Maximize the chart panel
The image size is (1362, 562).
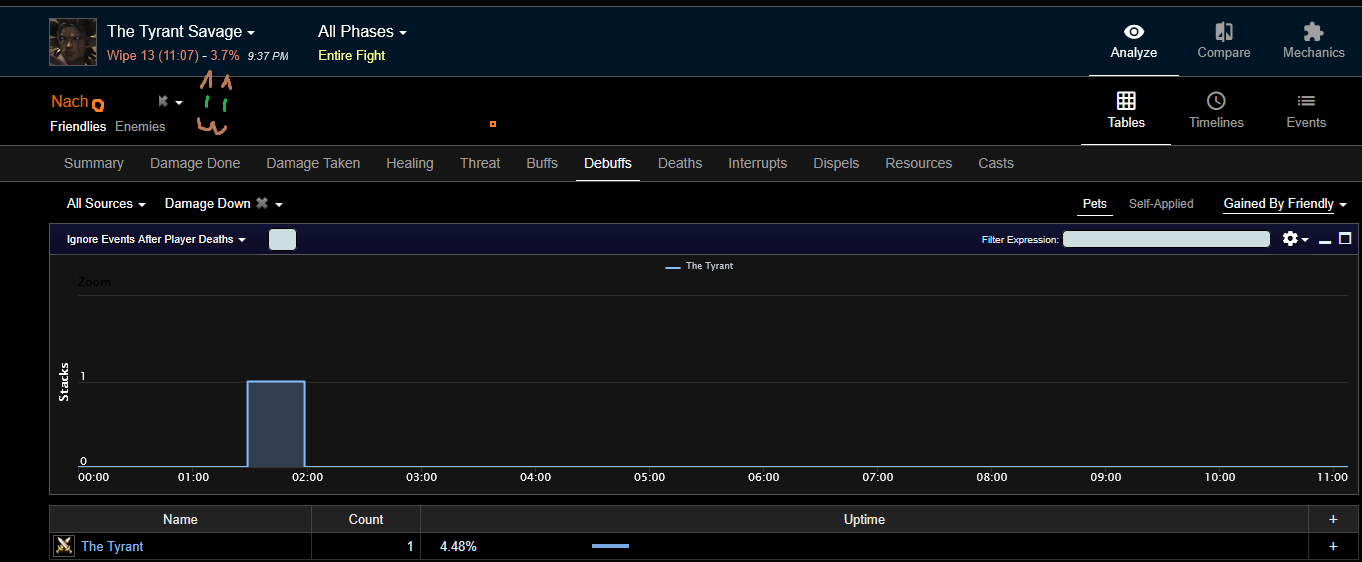pos(1345,239)
